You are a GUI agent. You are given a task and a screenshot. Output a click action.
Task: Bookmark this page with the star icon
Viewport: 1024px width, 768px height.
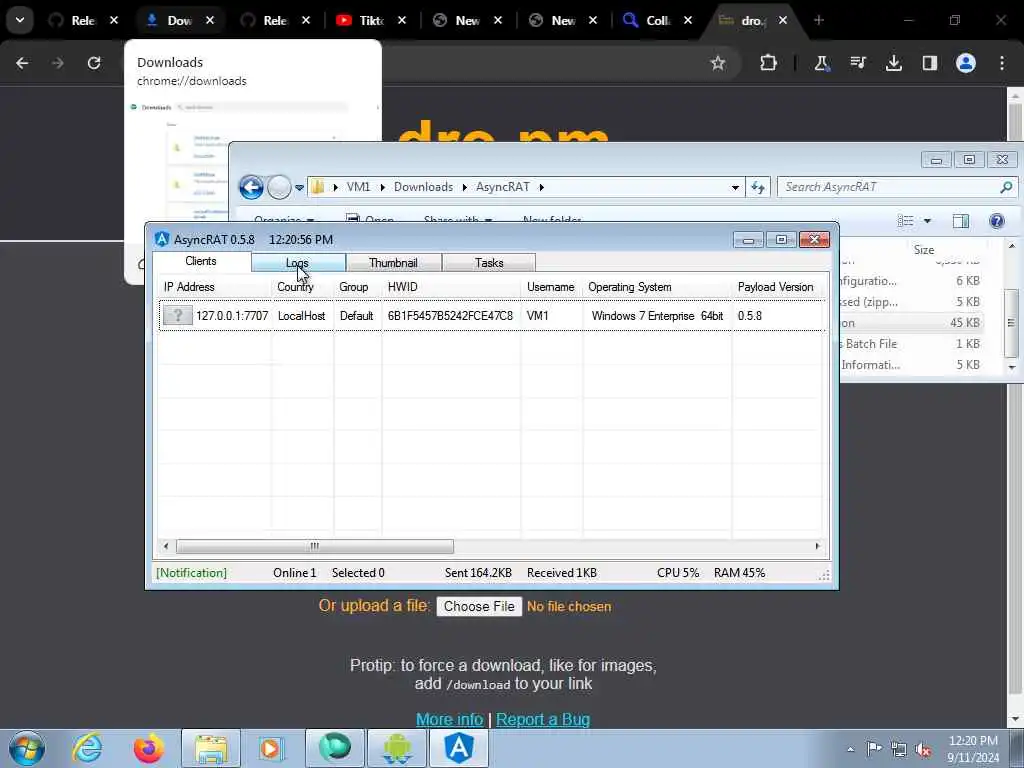coord(718,63)
